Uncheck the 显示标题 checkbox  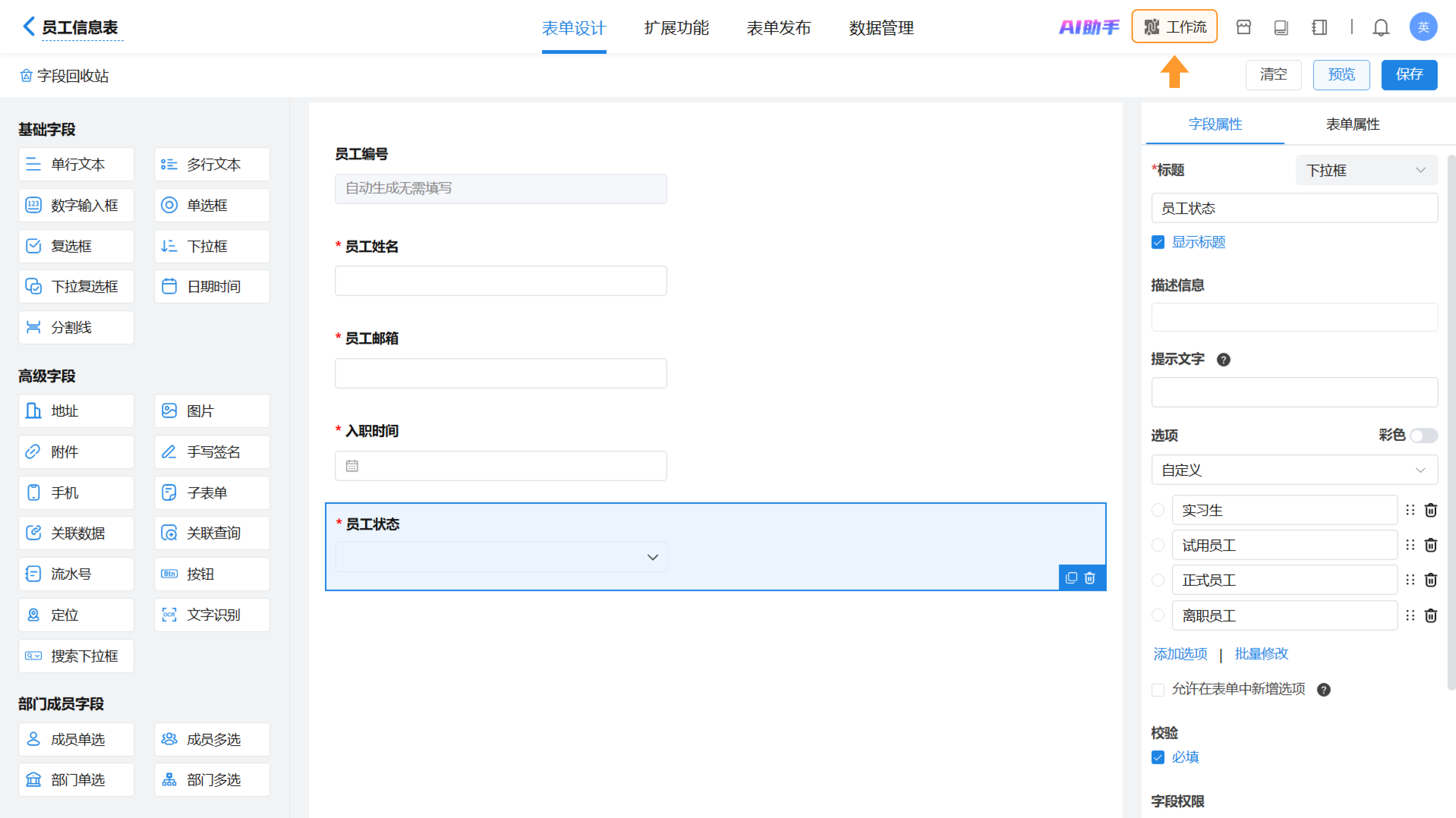1158,242
